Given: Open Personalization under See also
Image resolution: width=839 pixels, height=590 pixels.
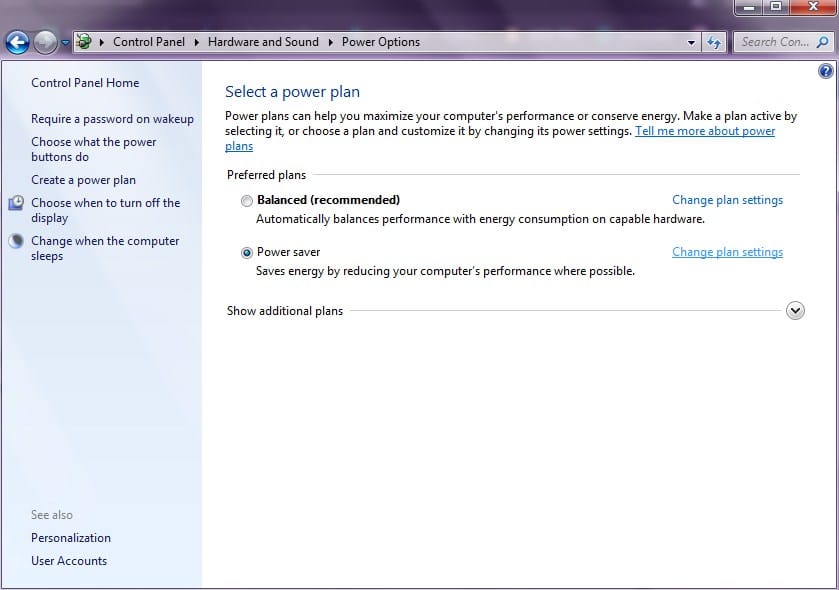Looking at the screenshot, I should 71,538.
